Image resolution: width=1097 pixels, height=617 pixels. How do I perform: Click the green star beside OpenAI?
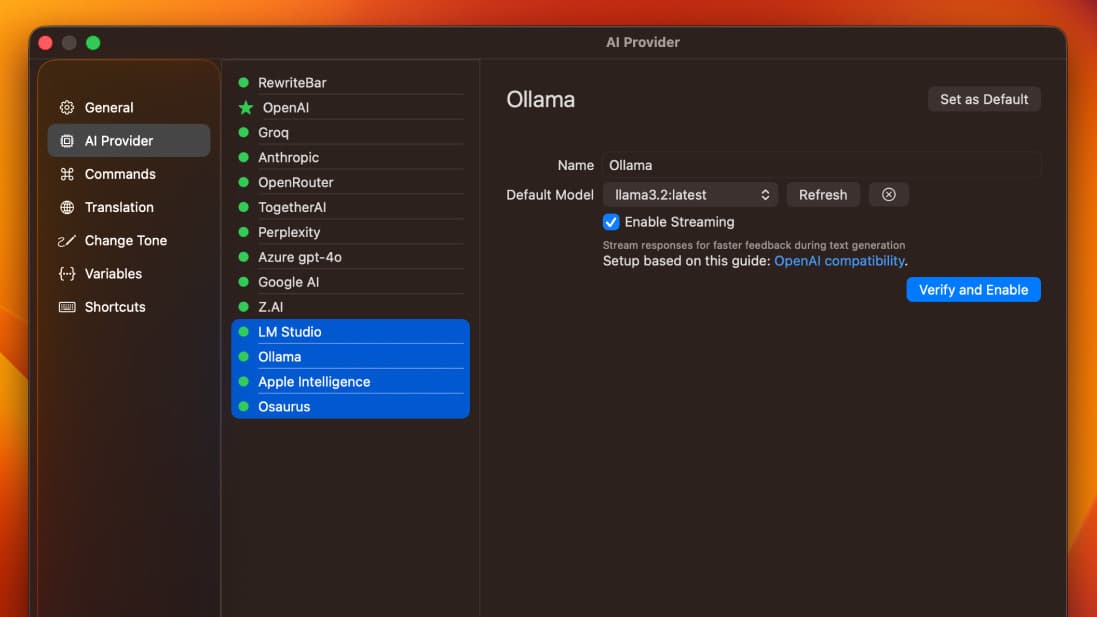[245, 108]
